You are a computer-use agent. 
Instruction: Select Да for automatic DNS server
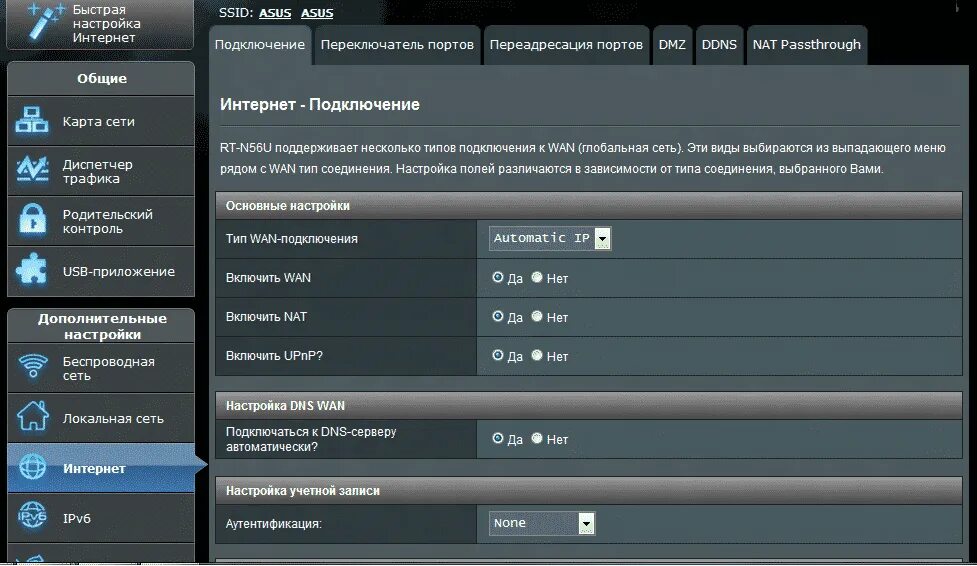point(497,438)
